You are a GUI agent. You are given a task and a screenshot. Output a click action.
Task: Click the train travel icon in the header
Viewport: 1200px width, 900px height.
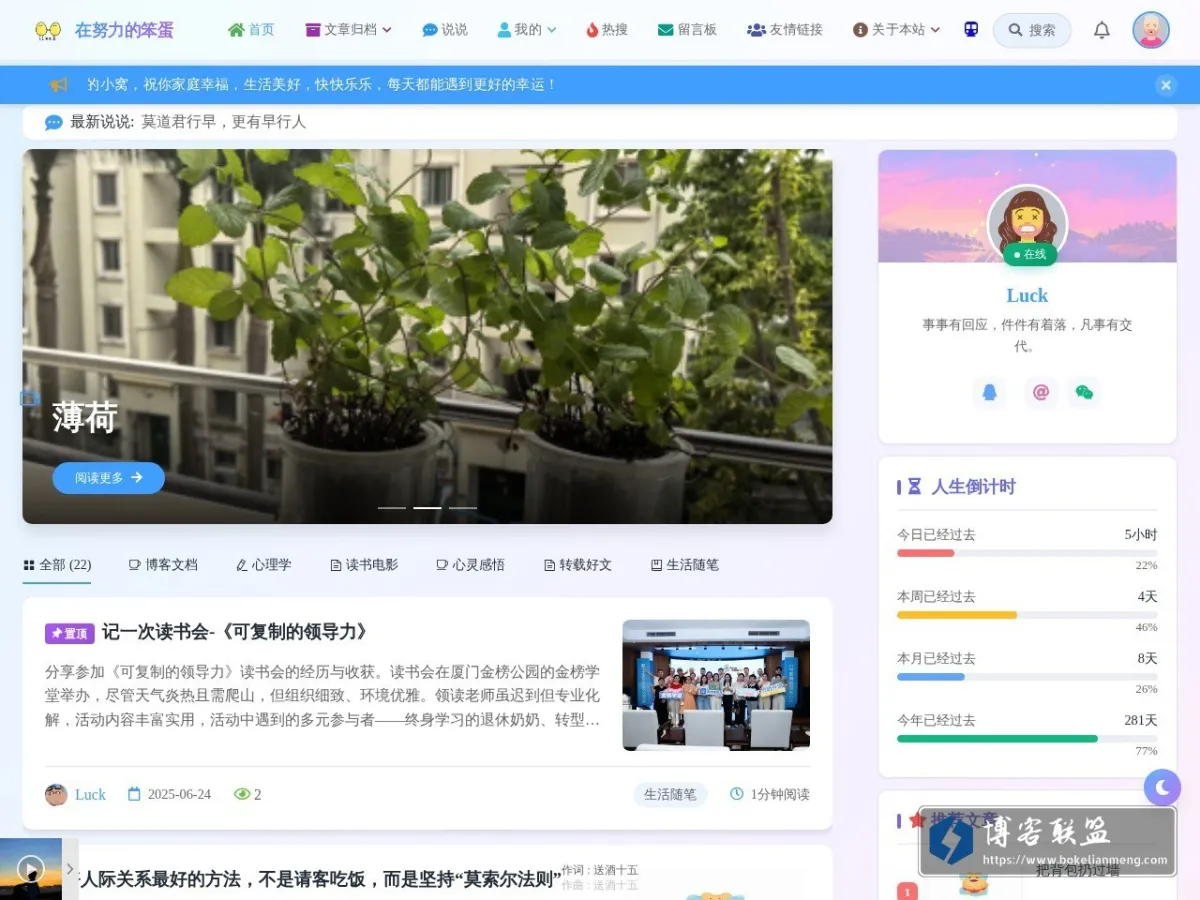tap(971, 30)
